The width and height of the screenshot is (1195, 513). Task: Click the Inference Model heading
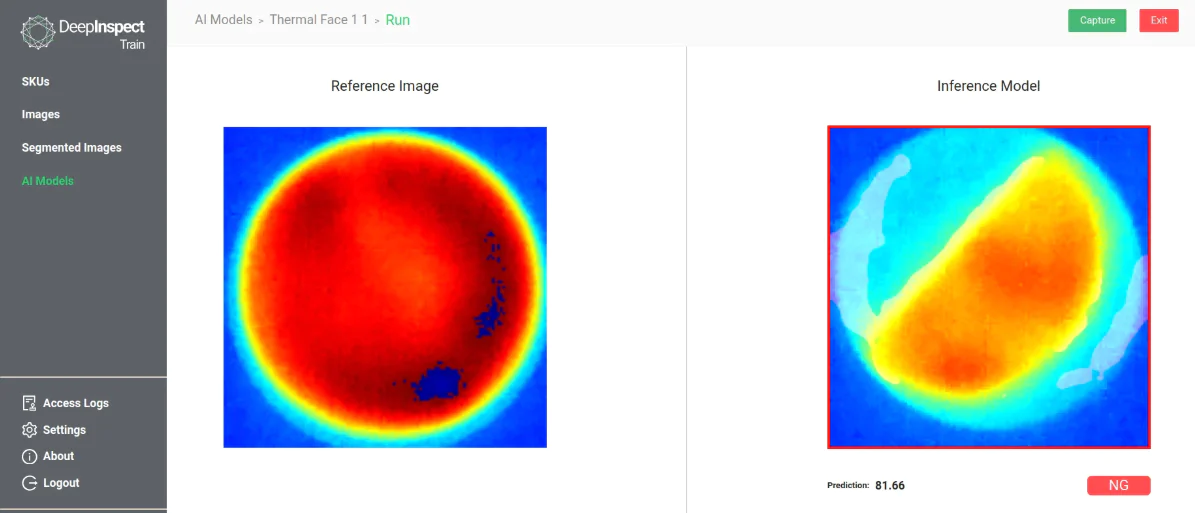tap(988, 86)
